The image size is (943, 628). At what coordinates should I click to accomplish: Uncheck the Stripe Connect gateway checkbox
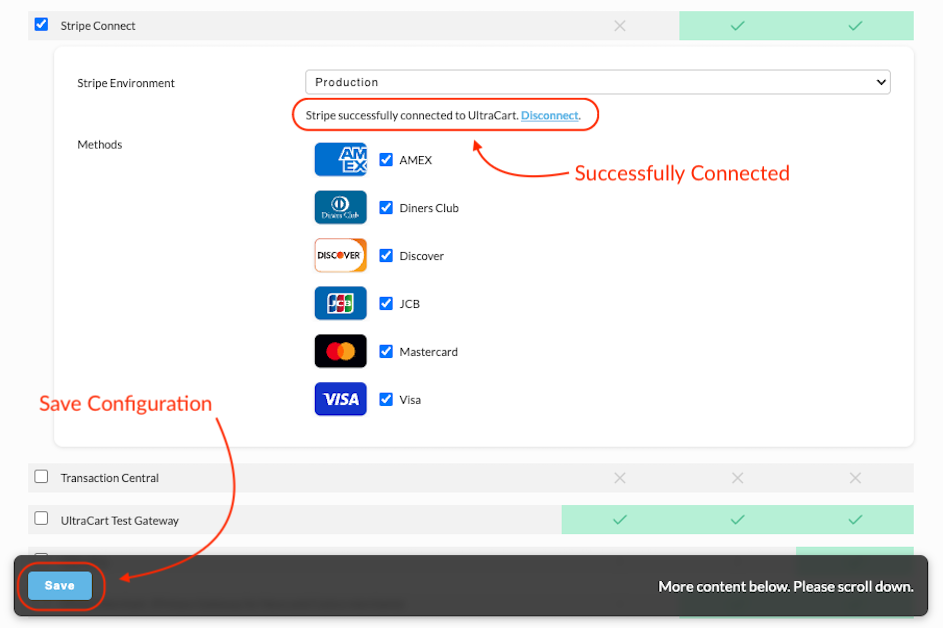click(x=41, y=25)
